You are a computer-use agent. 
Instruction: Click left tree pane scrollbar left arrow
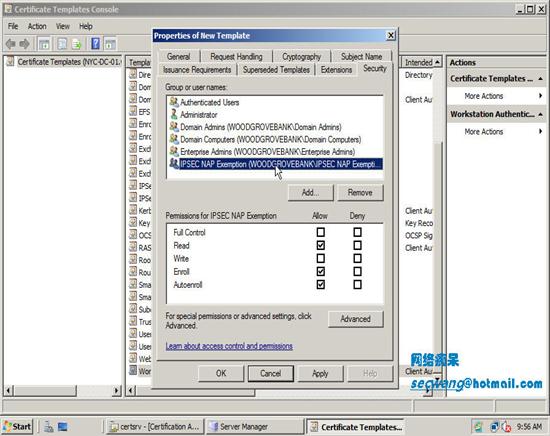pos(9,390)
